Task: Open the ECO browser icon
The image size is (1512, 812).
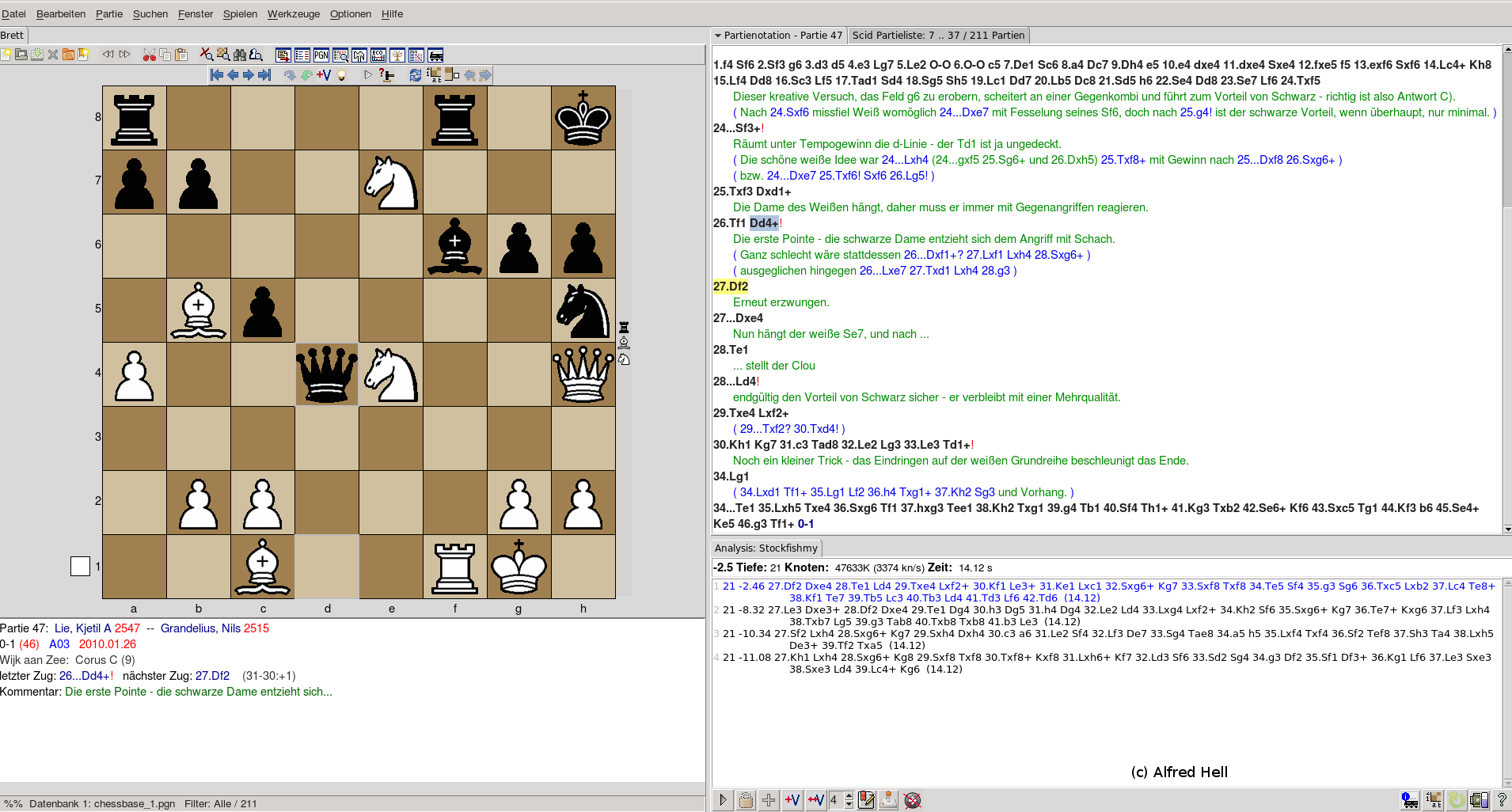Action: (378, 55)
